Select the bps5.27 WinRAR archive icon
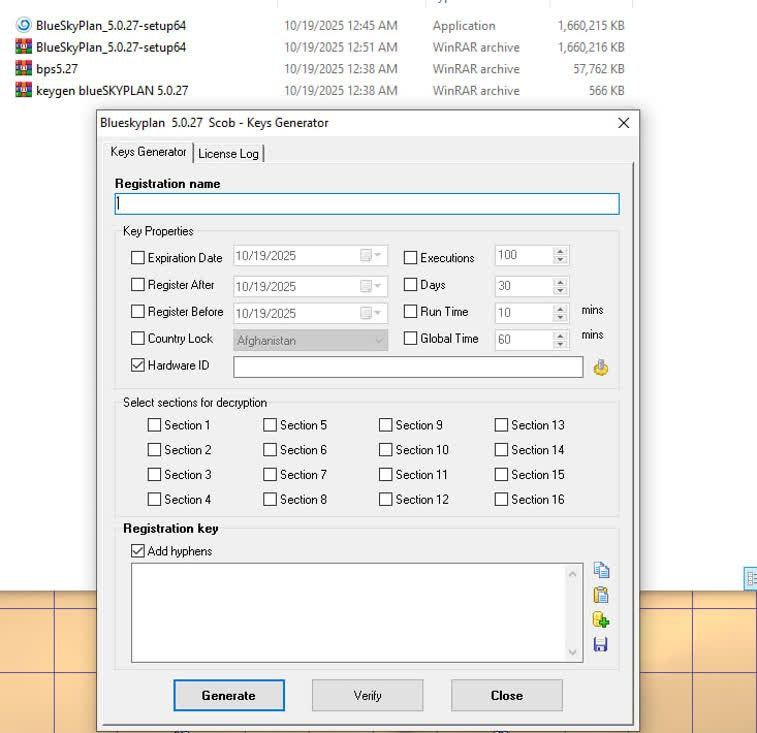The height and width of the screenshot is (733, 757). point(24,69)
